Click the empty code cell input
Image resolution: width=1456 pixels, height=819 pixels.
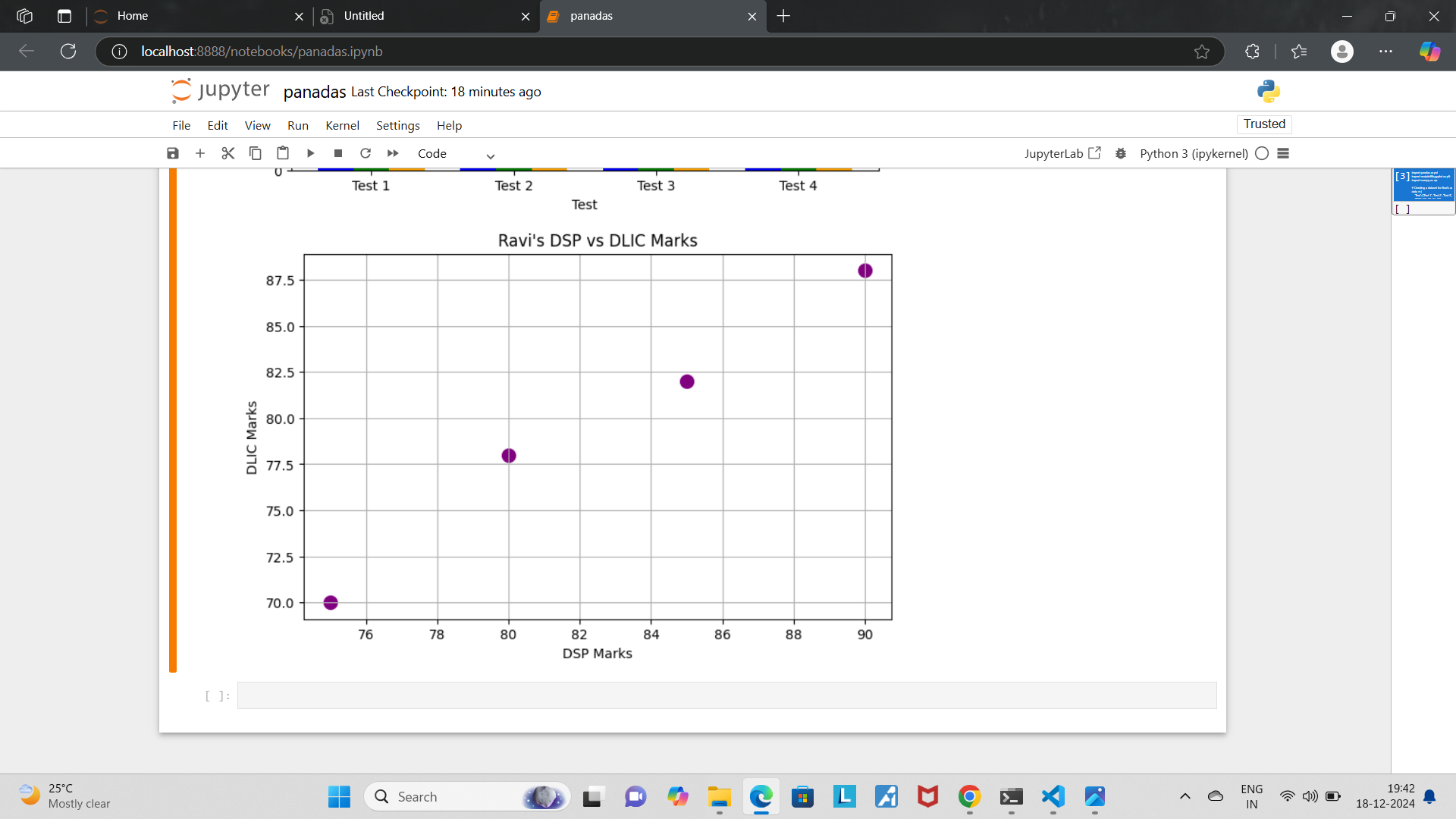[x=726, y=695]
